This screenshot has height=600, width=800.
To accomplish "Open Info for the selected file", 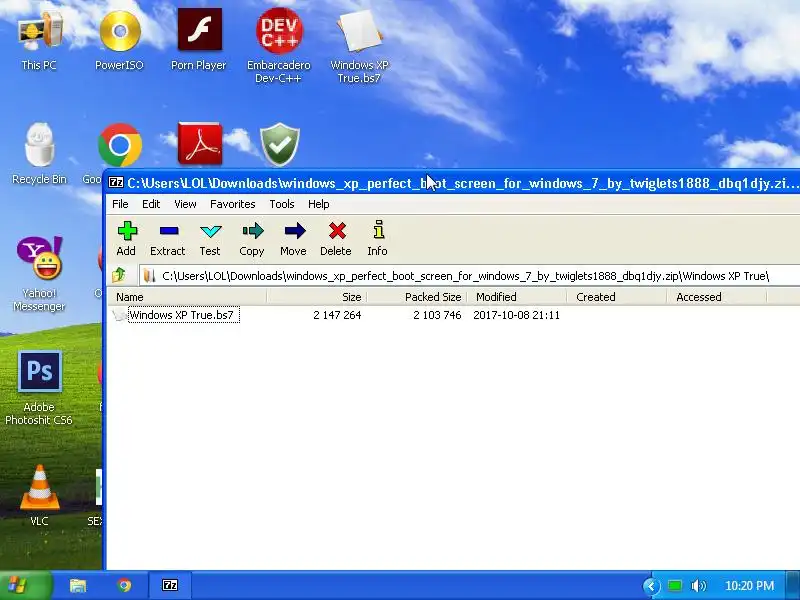I will click(378, 238).
